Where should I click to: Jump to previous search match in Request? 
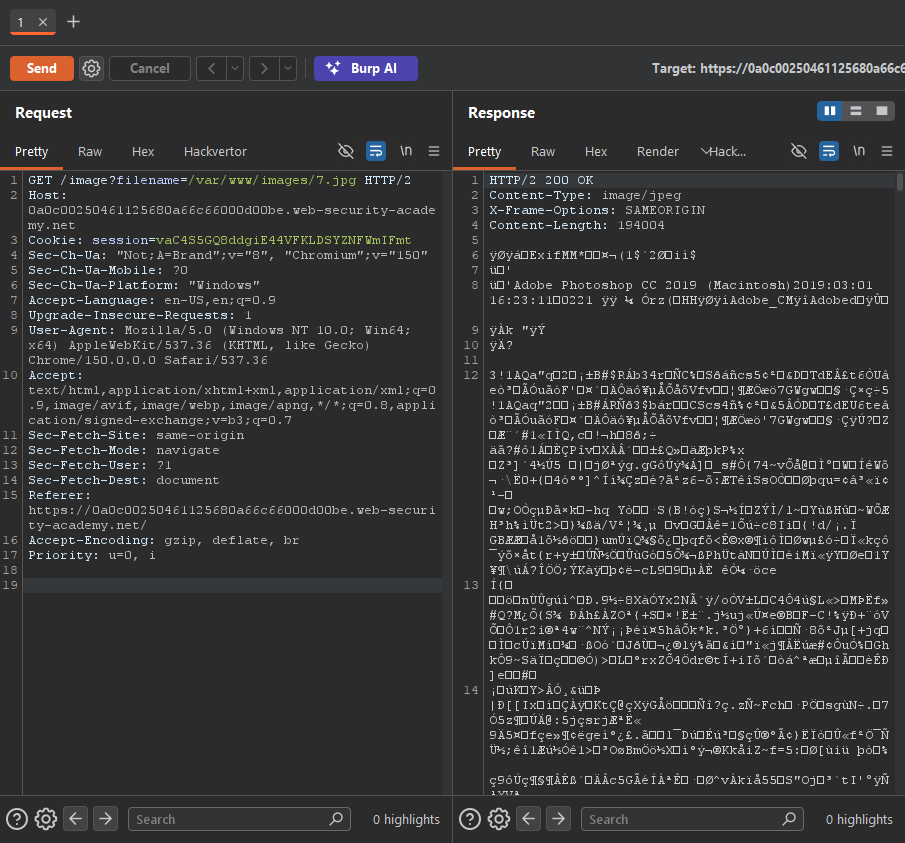coord(76,819)
